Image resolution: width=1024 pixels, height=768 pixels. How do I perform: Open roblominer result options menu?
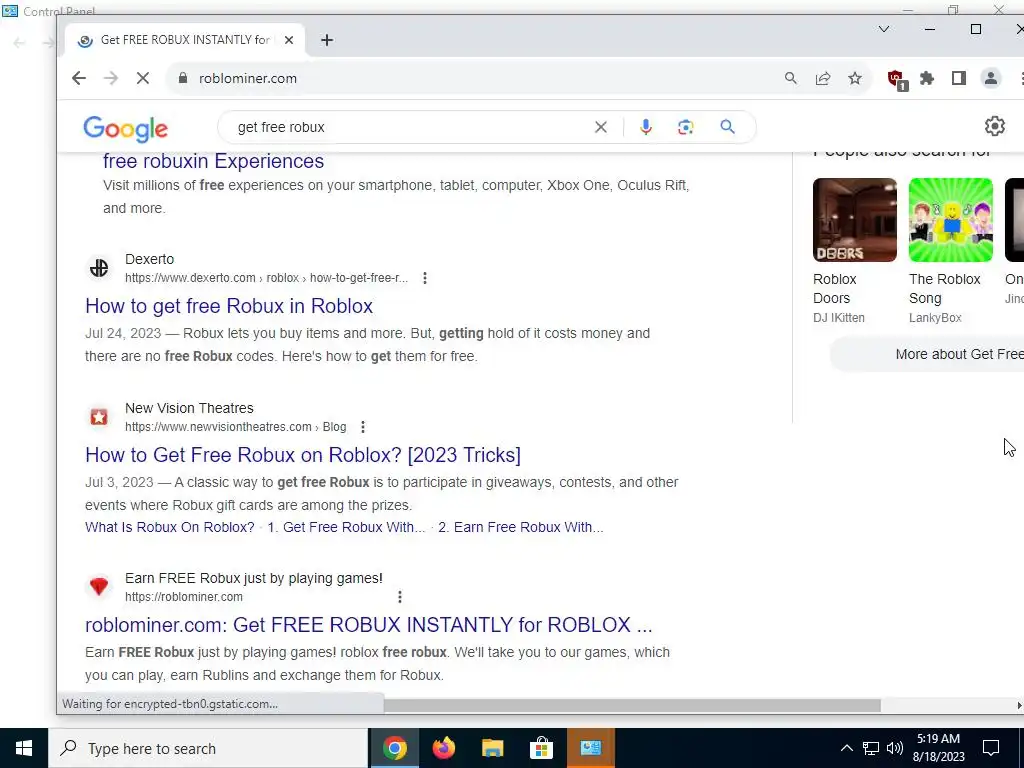400,597
